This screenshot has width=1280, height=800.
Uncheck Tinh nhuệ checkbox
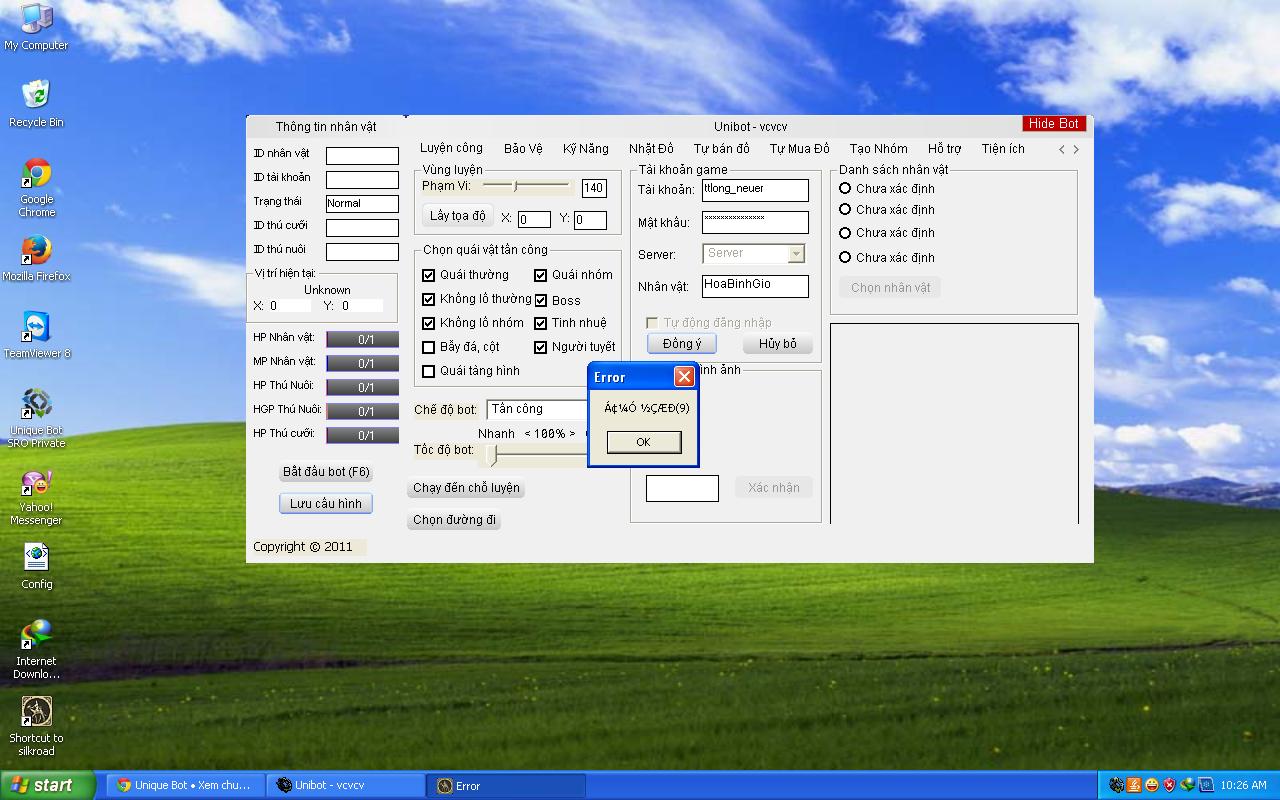(x=541, y=323)
